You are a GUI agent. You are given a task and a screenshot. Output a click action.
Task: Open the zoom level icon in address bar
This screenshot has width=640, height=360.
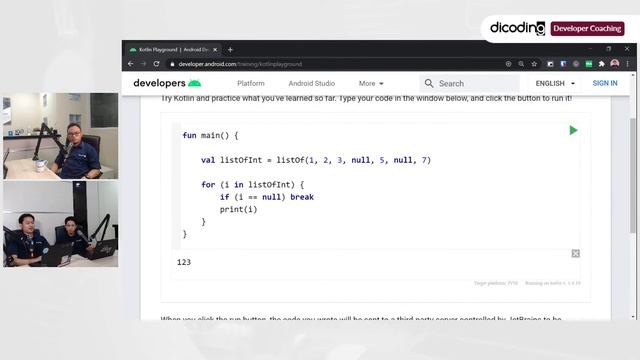coord(521,64)
